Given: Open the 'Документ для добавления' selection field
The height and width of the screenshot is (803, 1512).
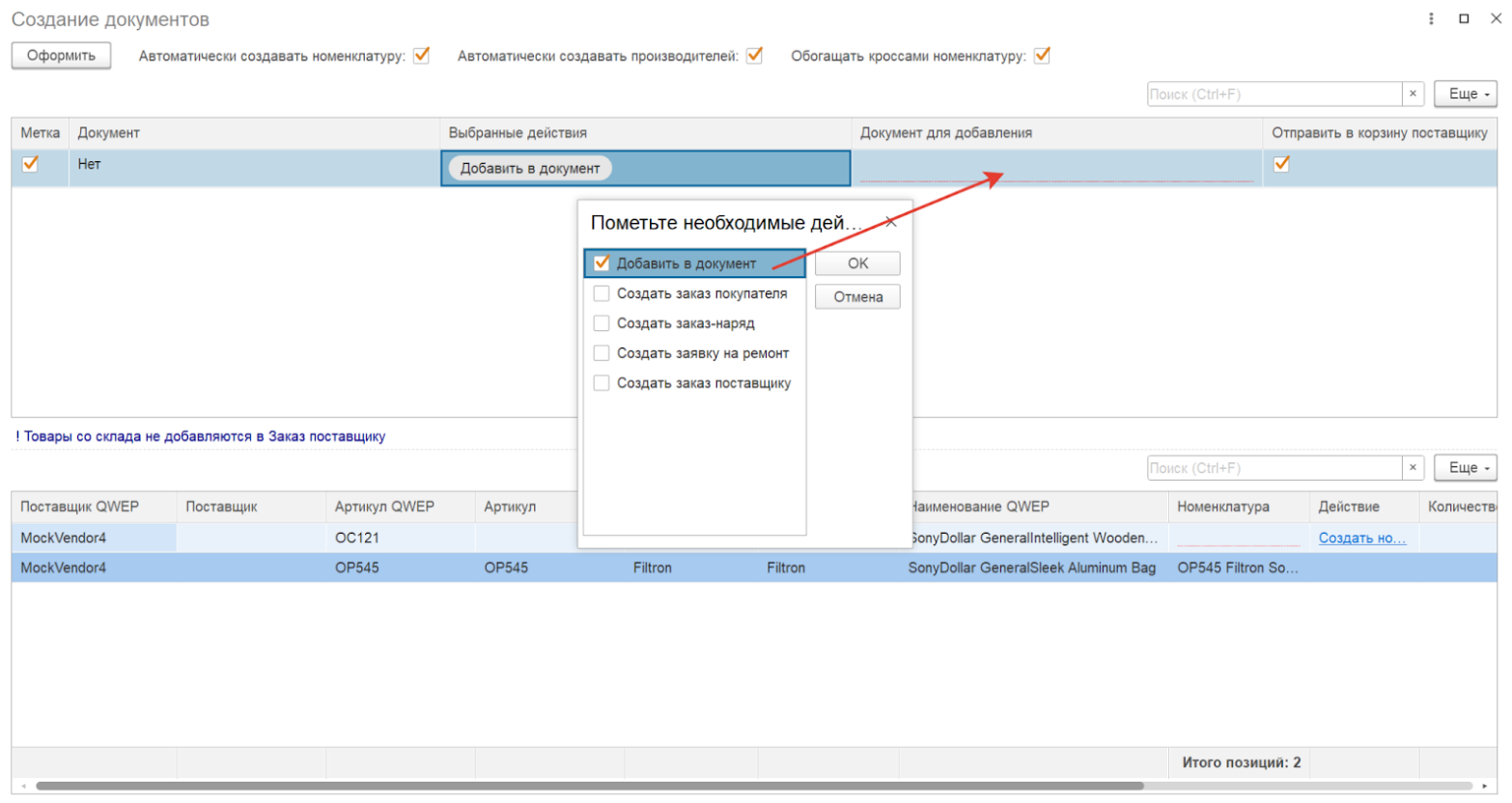Looking at the screenshot, I should click(x=1055, y=169).
